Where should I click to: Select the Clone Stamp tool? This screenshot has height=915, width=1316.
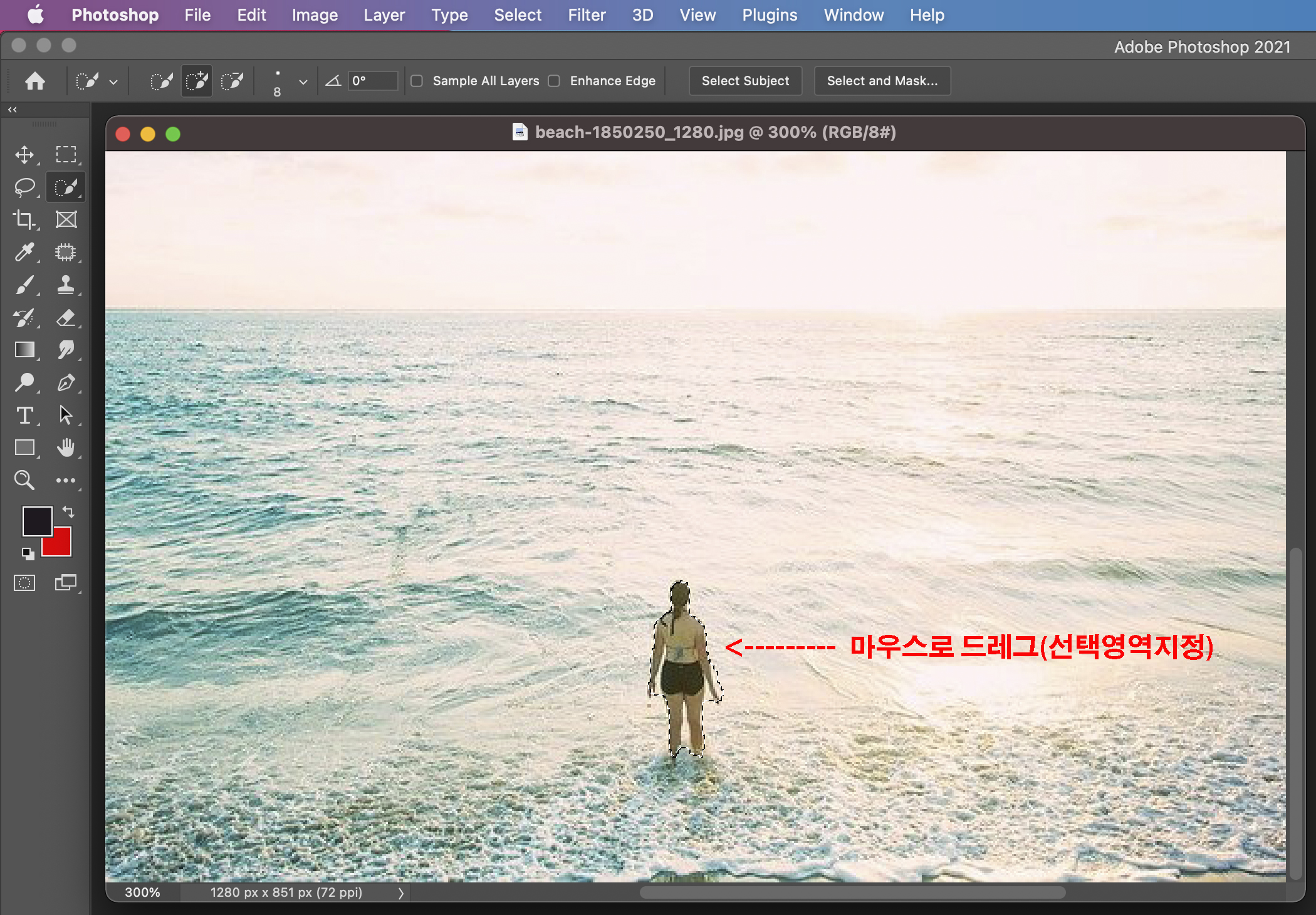[66, 285]
